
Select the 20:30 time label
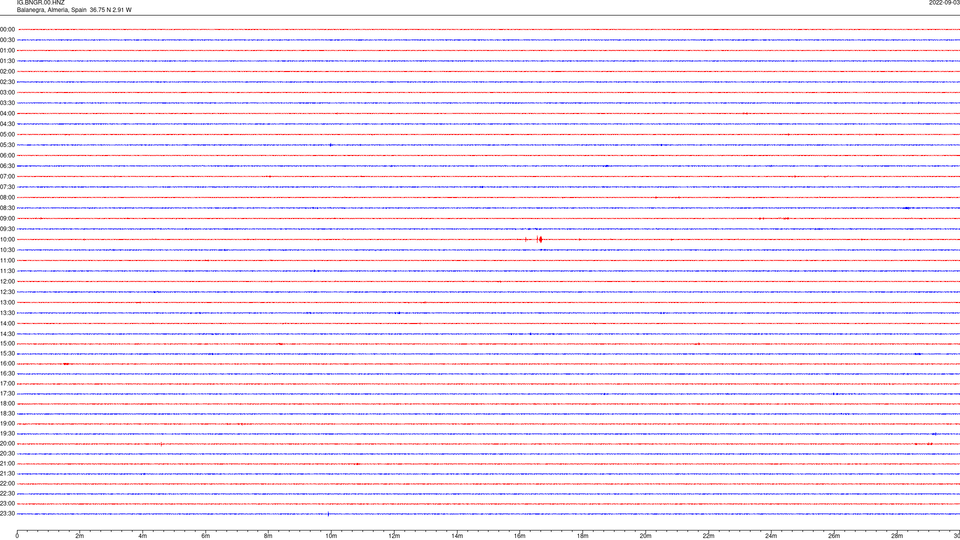[7, 454]
